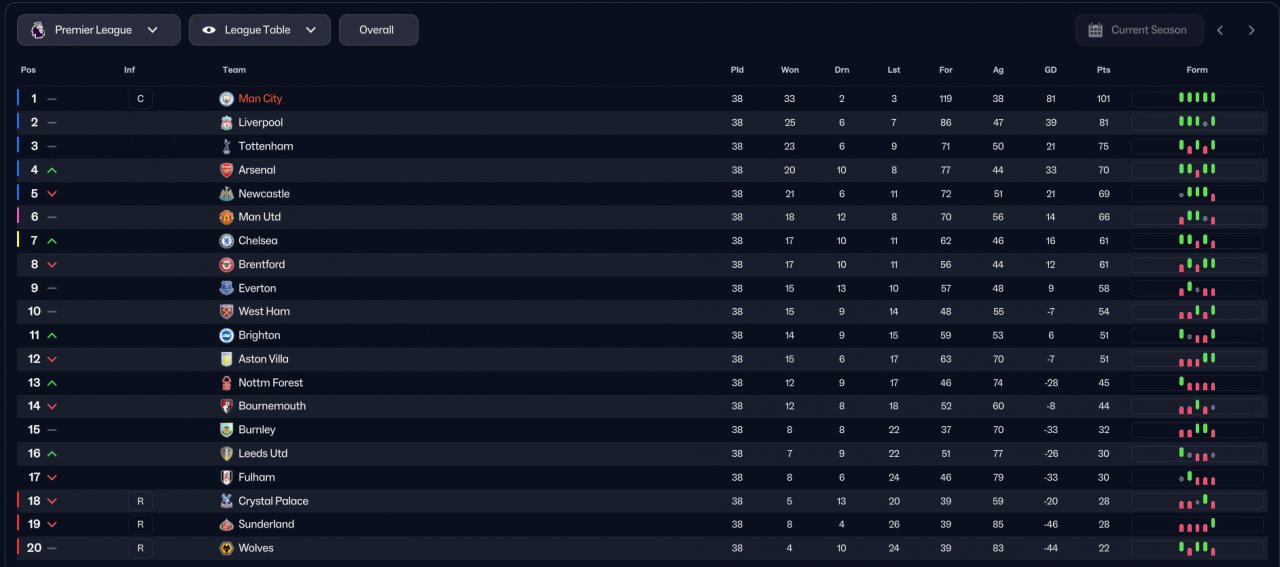The width and height of the screenshot is (1280, 567).
Task: Open the Premier League competition dropdown
Action: coord(98,30)
